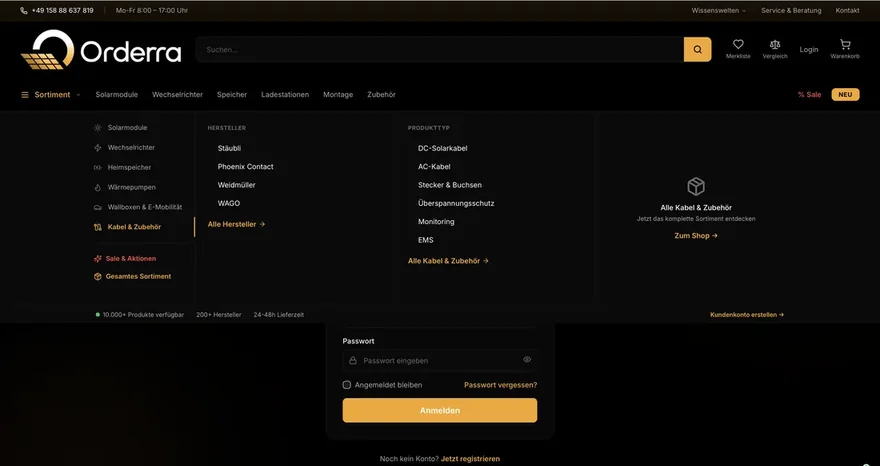Click the Orderra logo
This screenshot has width=880, height=466.
coord(101,49)
